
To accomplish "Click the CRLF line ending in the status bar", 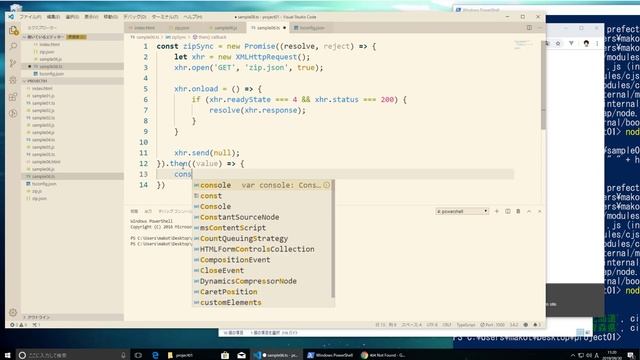I will [x=447, y=325].
